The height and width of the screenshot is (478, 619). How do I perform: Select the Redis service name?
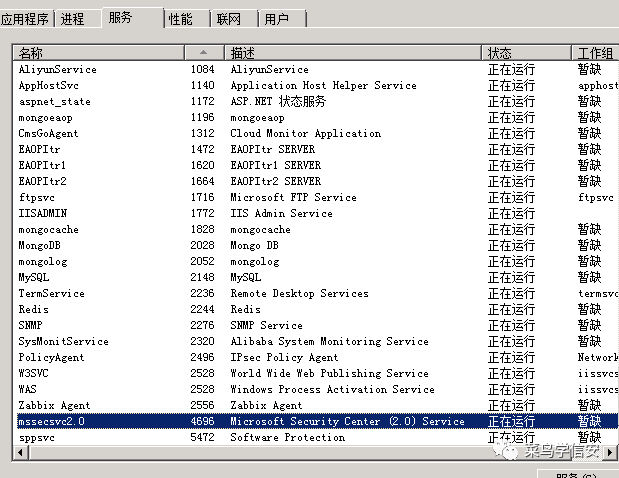click(x=34, y=309)
